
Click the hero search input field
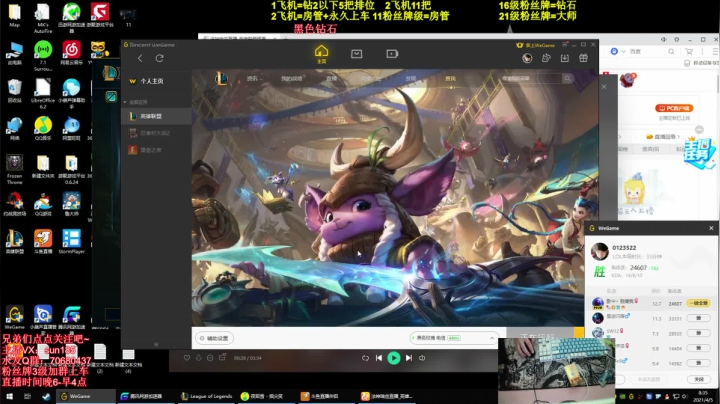530,79
